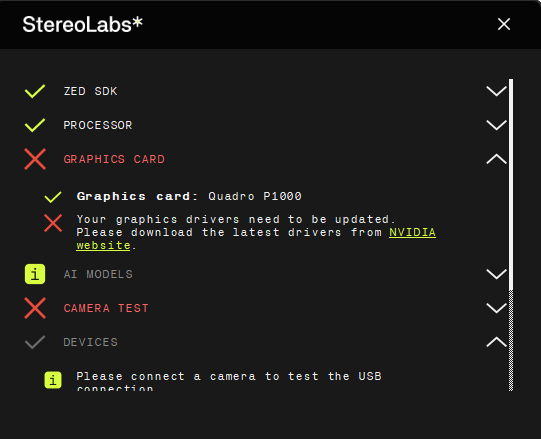The height and width of the screenshot is (439, 541).
Task: Click the vertical scrollbar thumb
Action: click(511, 185)
